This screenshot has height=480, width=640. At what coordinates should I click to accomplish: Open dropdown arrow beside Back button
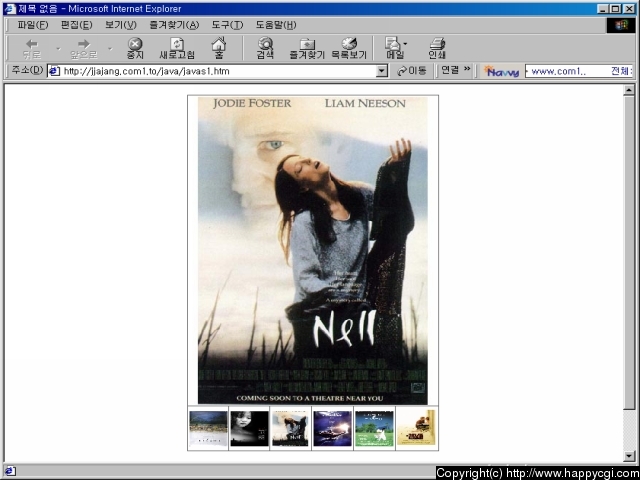click(x=58, y=49)
